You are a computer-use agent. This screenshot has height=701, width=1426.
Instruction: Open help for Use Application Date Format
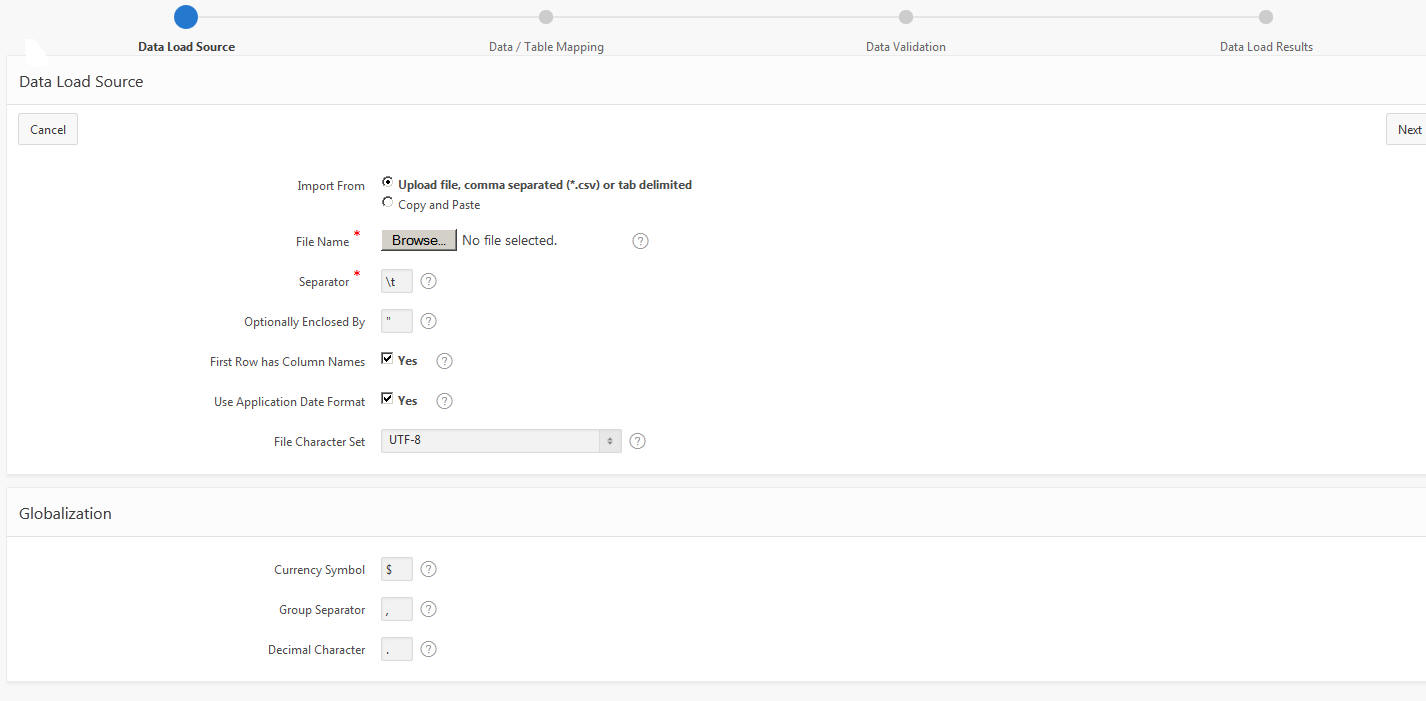(x=445, y=401)
